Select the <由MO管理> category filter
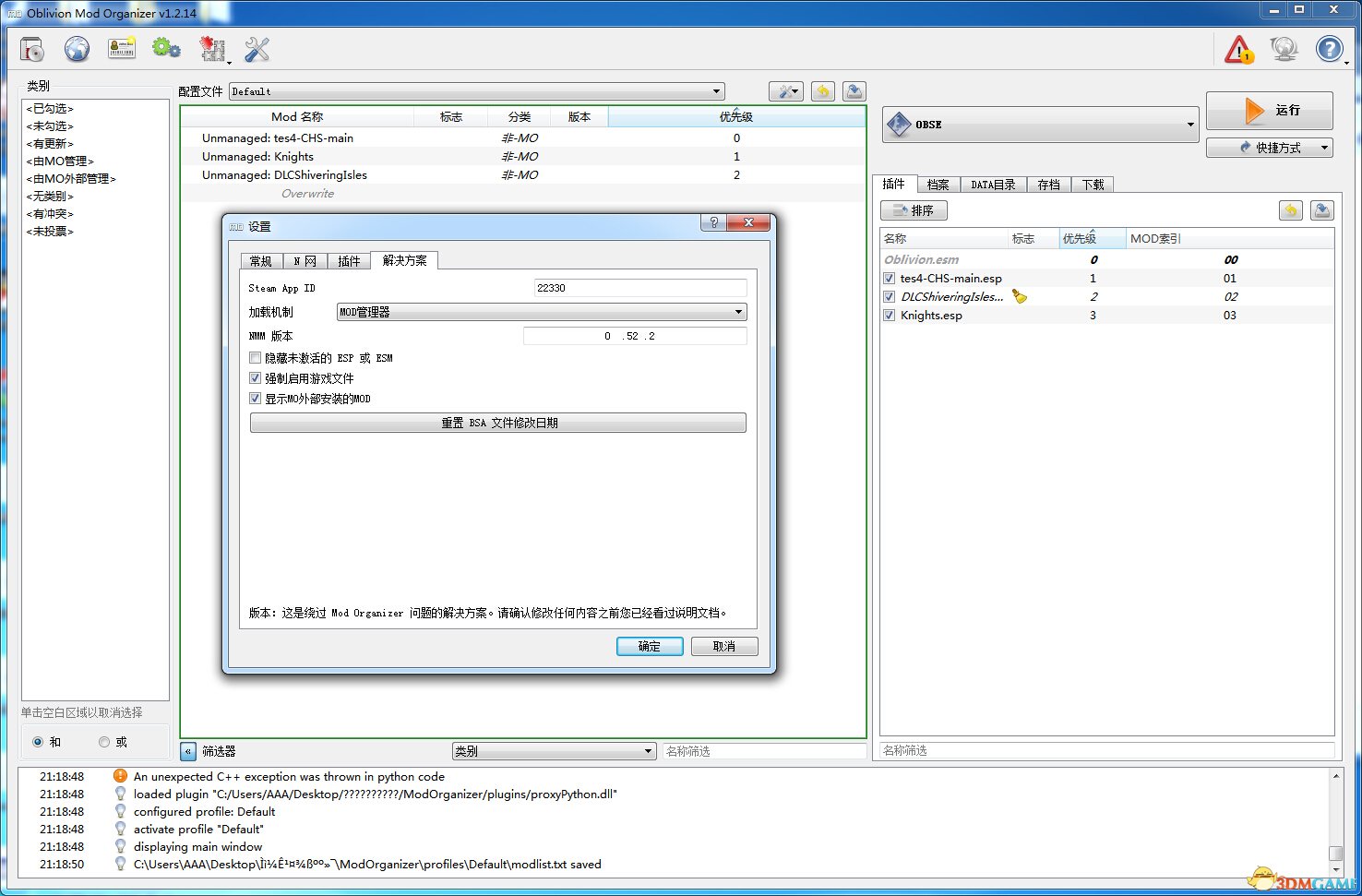The image size is (1362, 896). point(60,161)
